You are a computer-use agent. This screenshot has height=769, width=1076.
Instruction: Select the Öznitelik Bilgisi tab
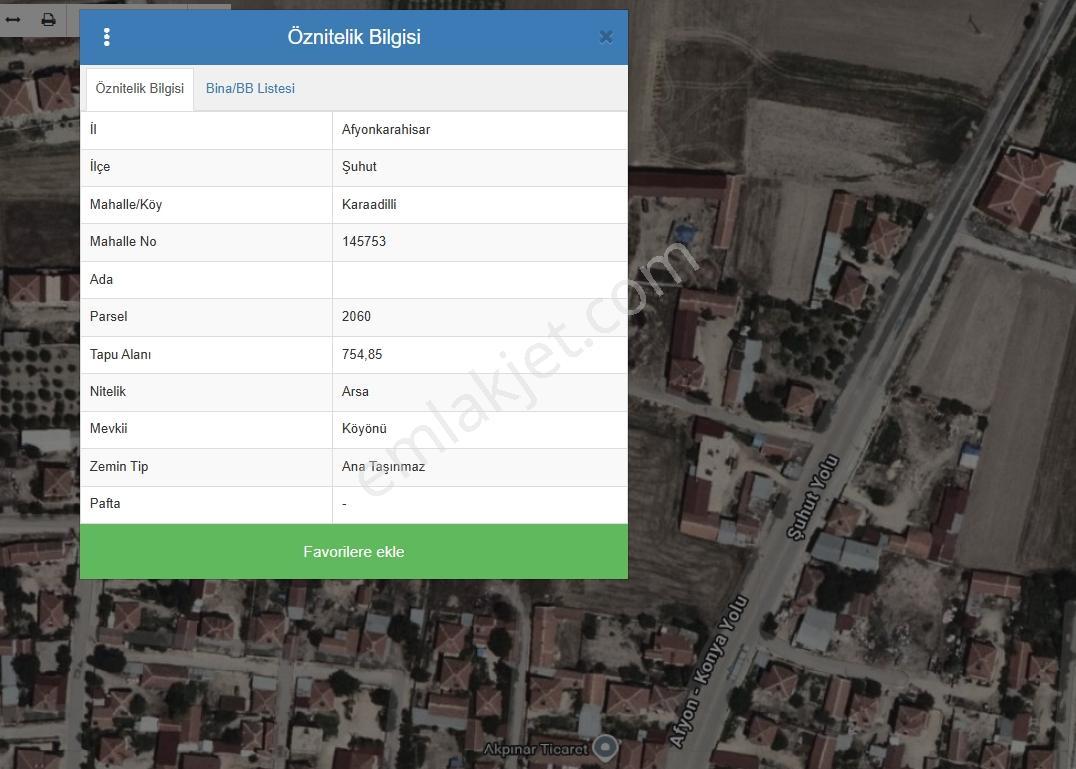[140, 88]
